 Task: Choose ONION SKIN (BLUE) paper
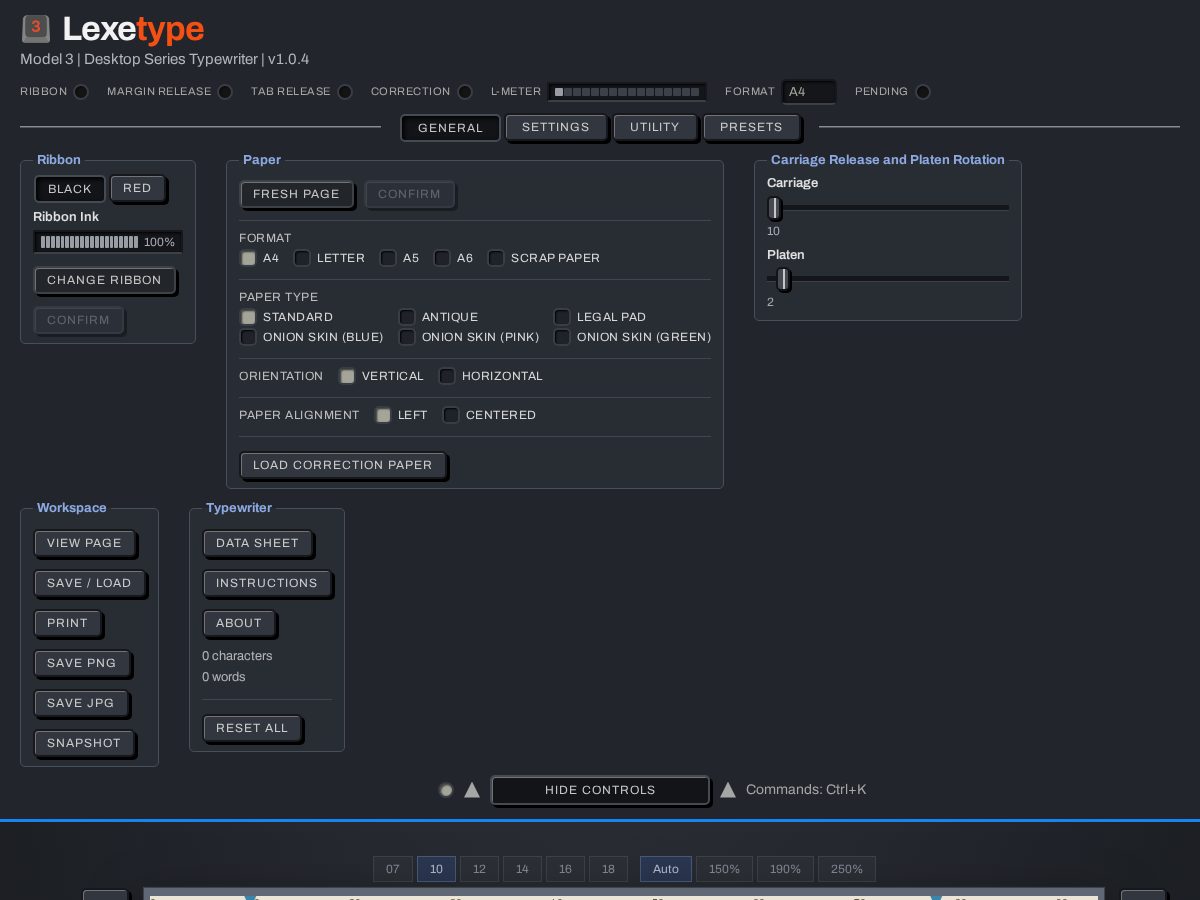click(248, 337)
